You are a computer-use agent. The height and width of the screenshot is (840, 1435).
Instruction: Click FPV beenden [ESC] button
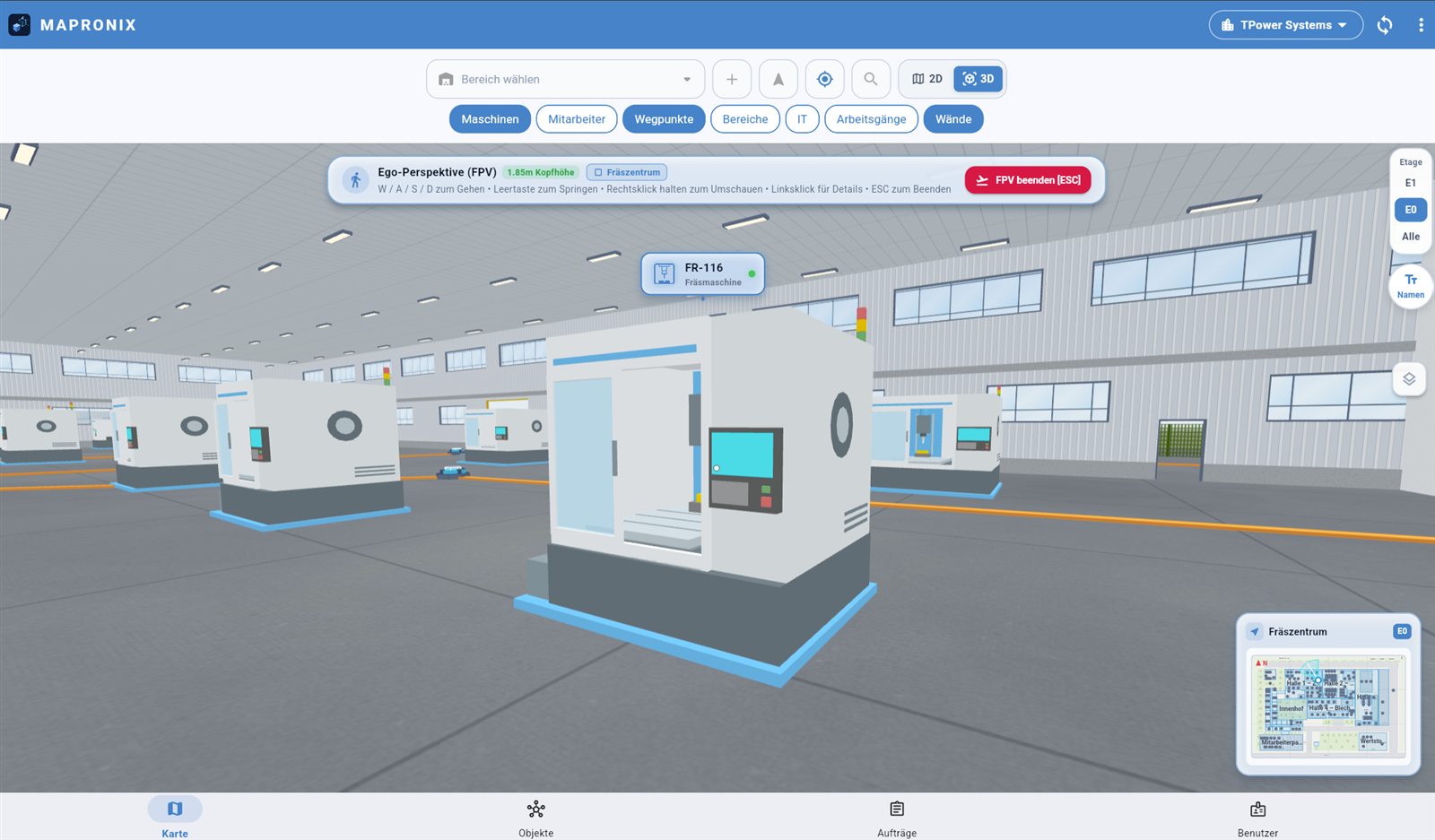click(x=1028, y=180)
